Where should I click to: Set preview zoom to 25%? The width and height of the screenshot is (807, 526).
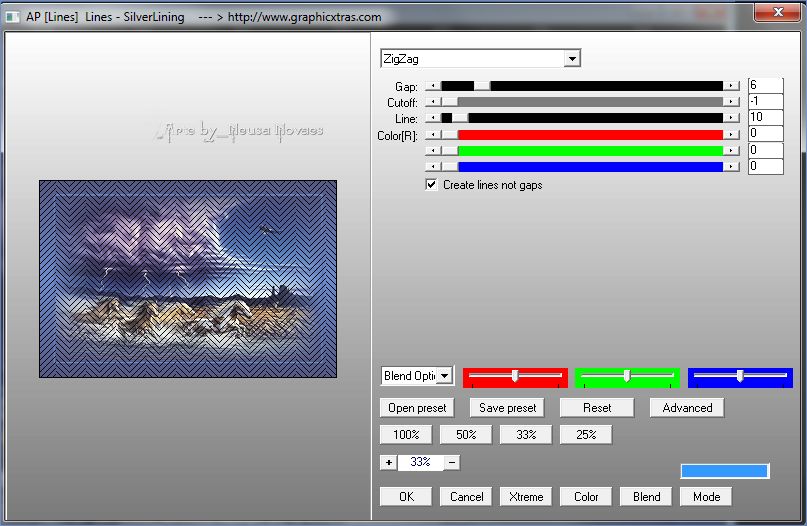(586, 434)
